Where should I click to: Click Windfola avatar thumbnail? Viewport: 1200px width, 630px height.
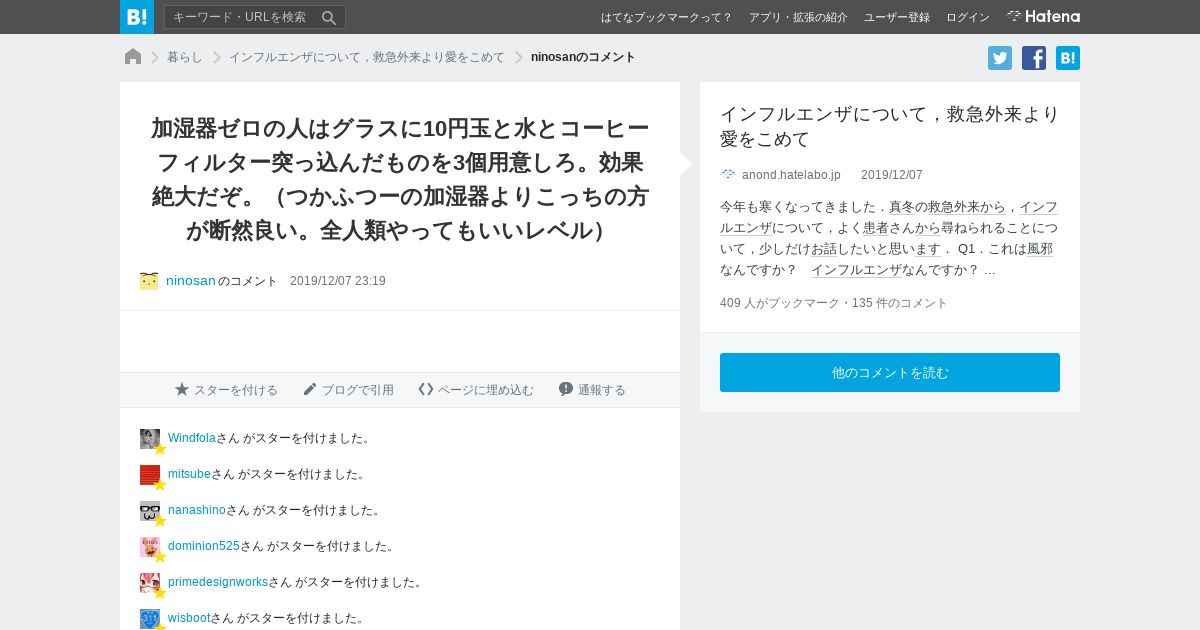pos(150,439)
